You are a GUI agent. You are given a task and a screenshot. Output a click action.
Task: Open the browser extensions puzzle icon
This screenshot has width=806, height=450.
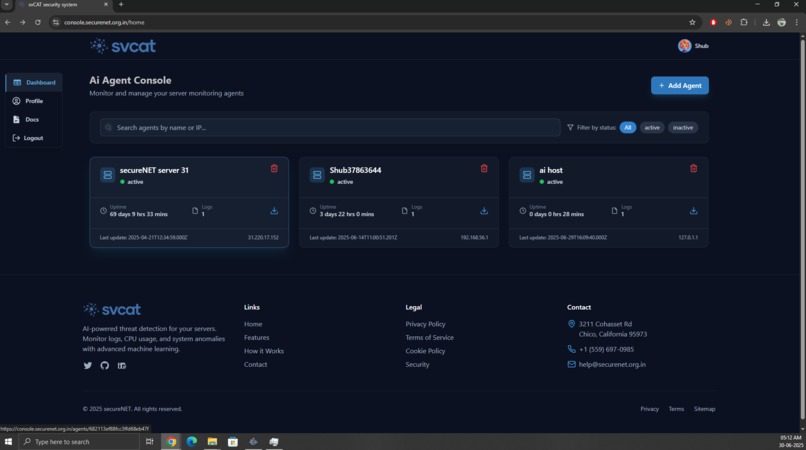(744, 22)
